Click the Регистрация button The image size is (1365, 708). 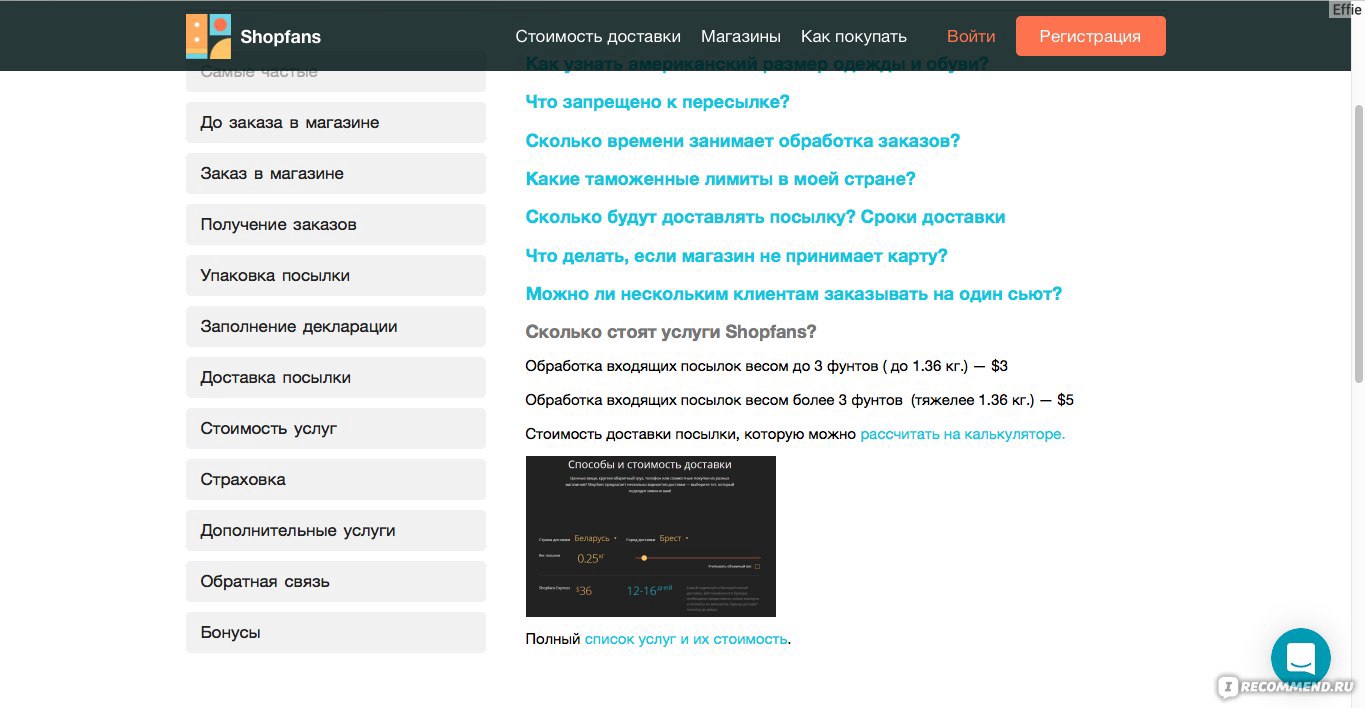tap(1090, 36)
